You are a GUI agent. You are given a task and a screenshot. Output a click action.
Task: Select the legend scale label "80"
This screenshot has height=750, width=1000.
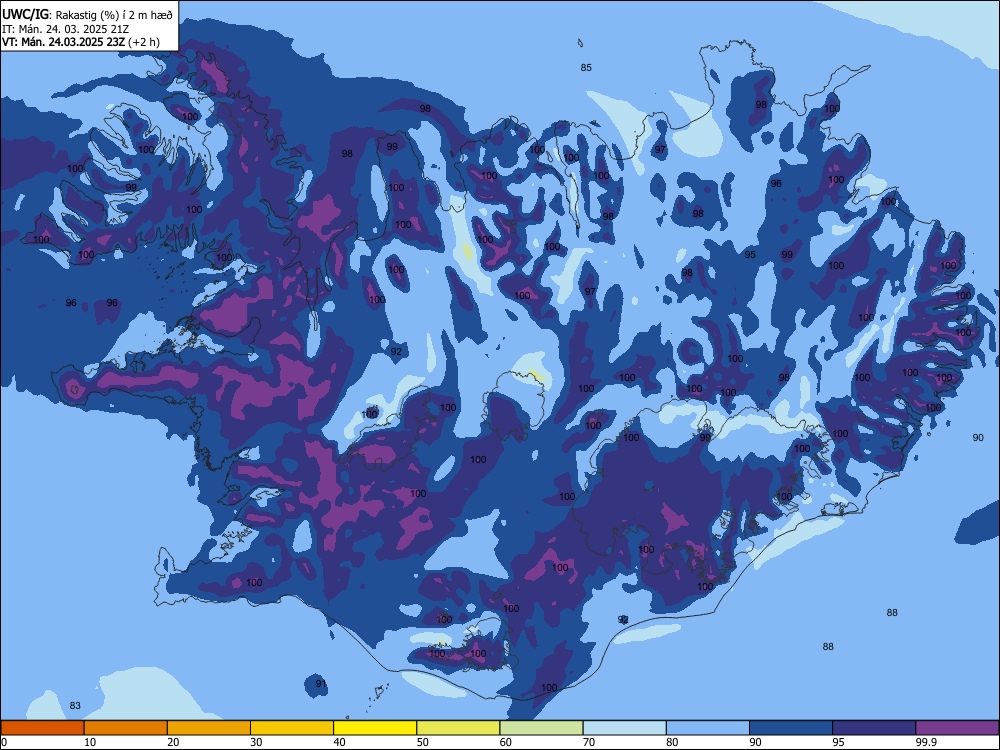672,742
